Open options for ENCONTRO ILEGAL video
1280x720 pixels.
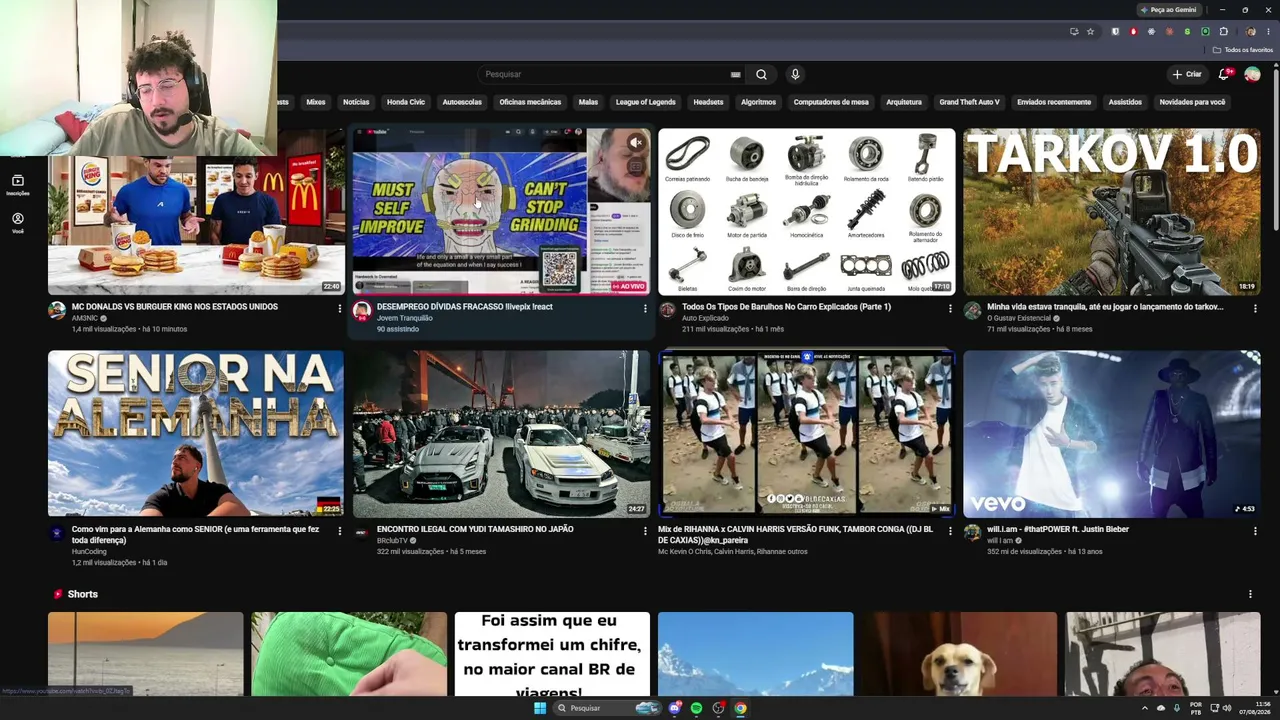(x=645, y=530)
